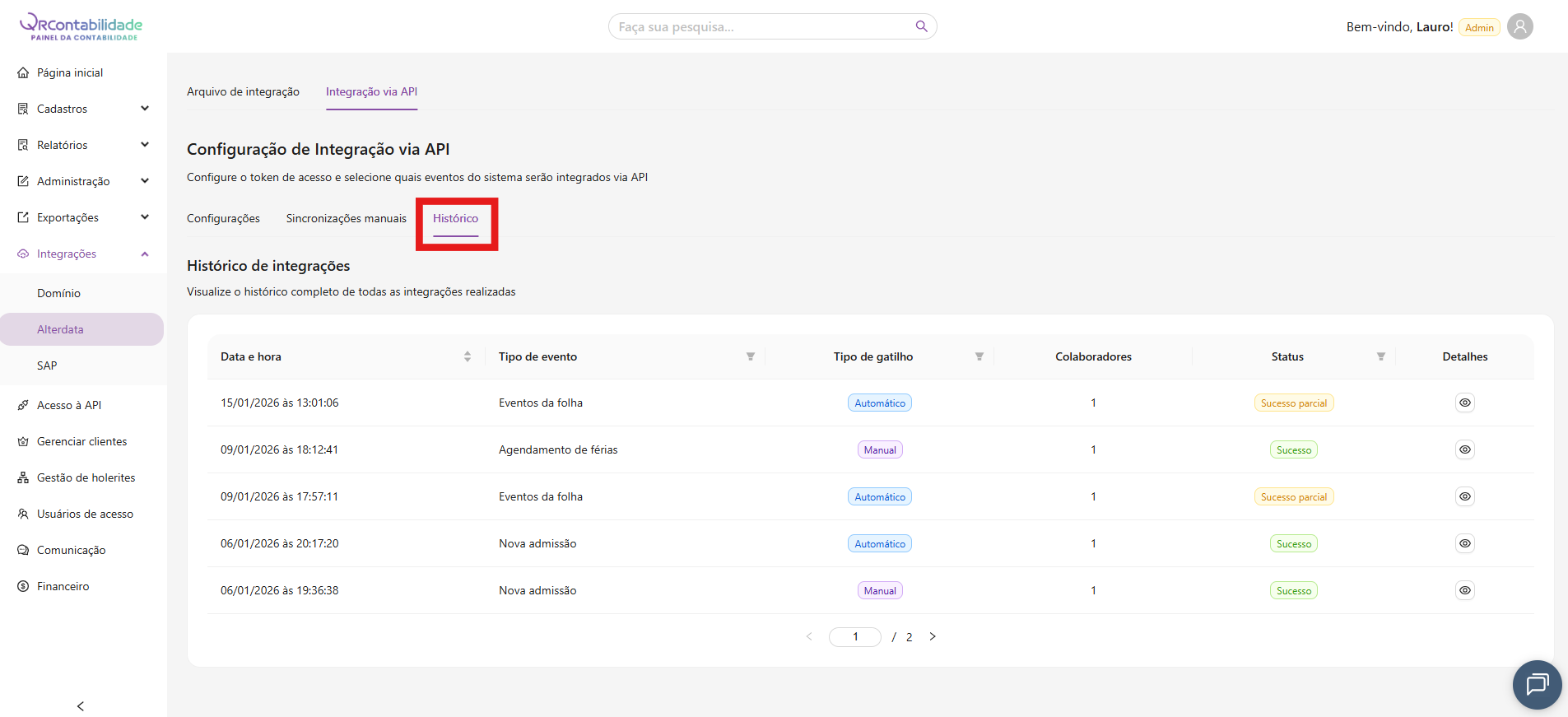The width and height of the screenshot is (1568, 717).
Task: Show details for Agendamento de férias row
Action: point(1464,449)
